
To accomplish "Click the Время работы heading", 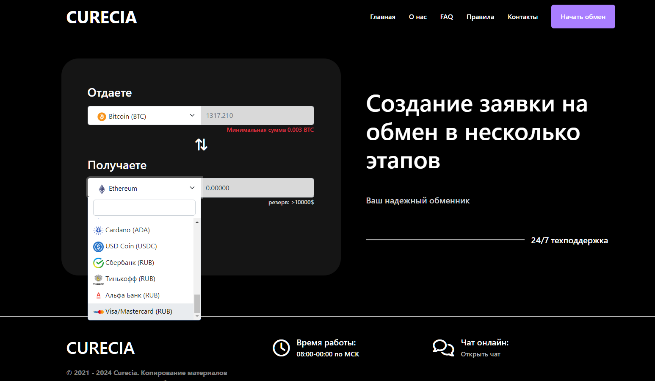I will [326, 343].
